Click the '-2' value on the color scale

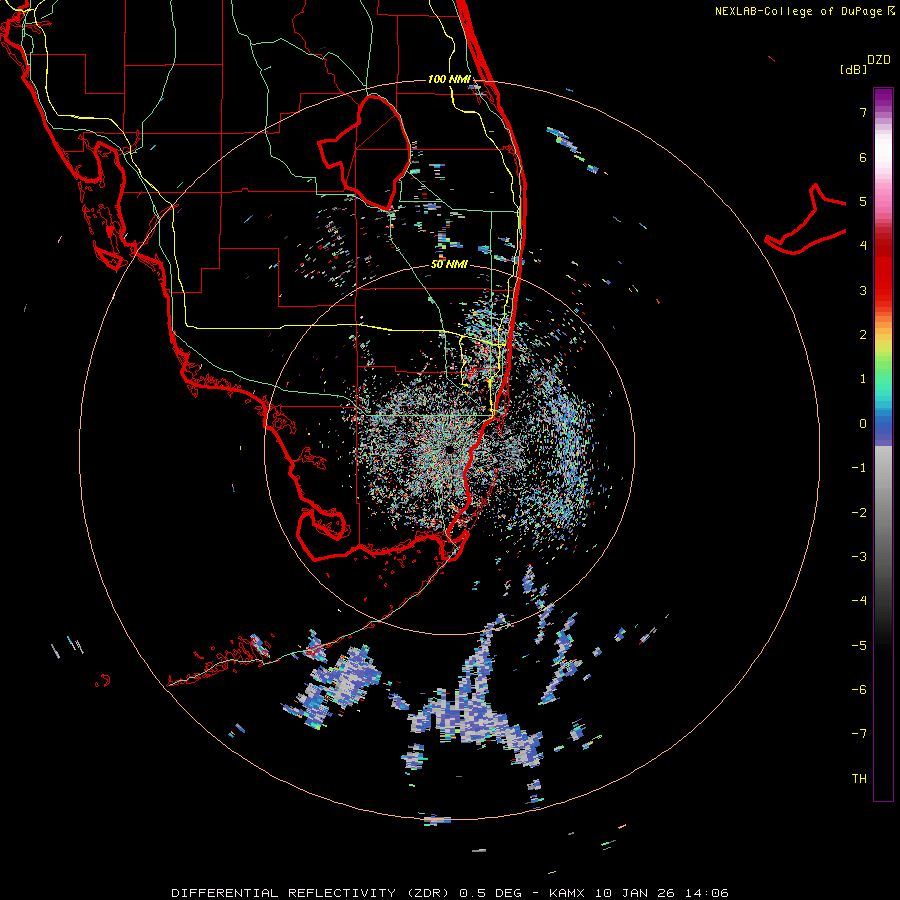click(859, 513)
